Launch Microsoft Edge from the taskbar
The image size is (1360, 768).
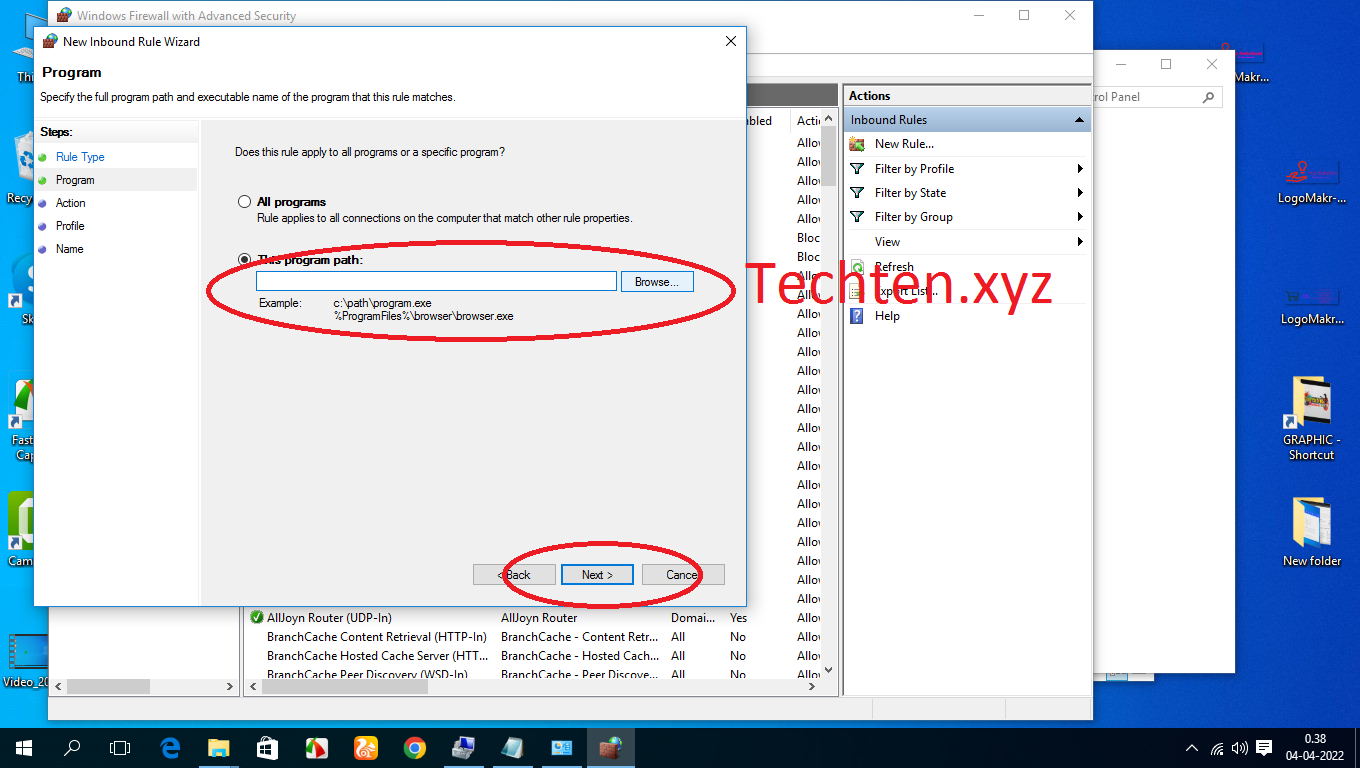coord(170,748)
